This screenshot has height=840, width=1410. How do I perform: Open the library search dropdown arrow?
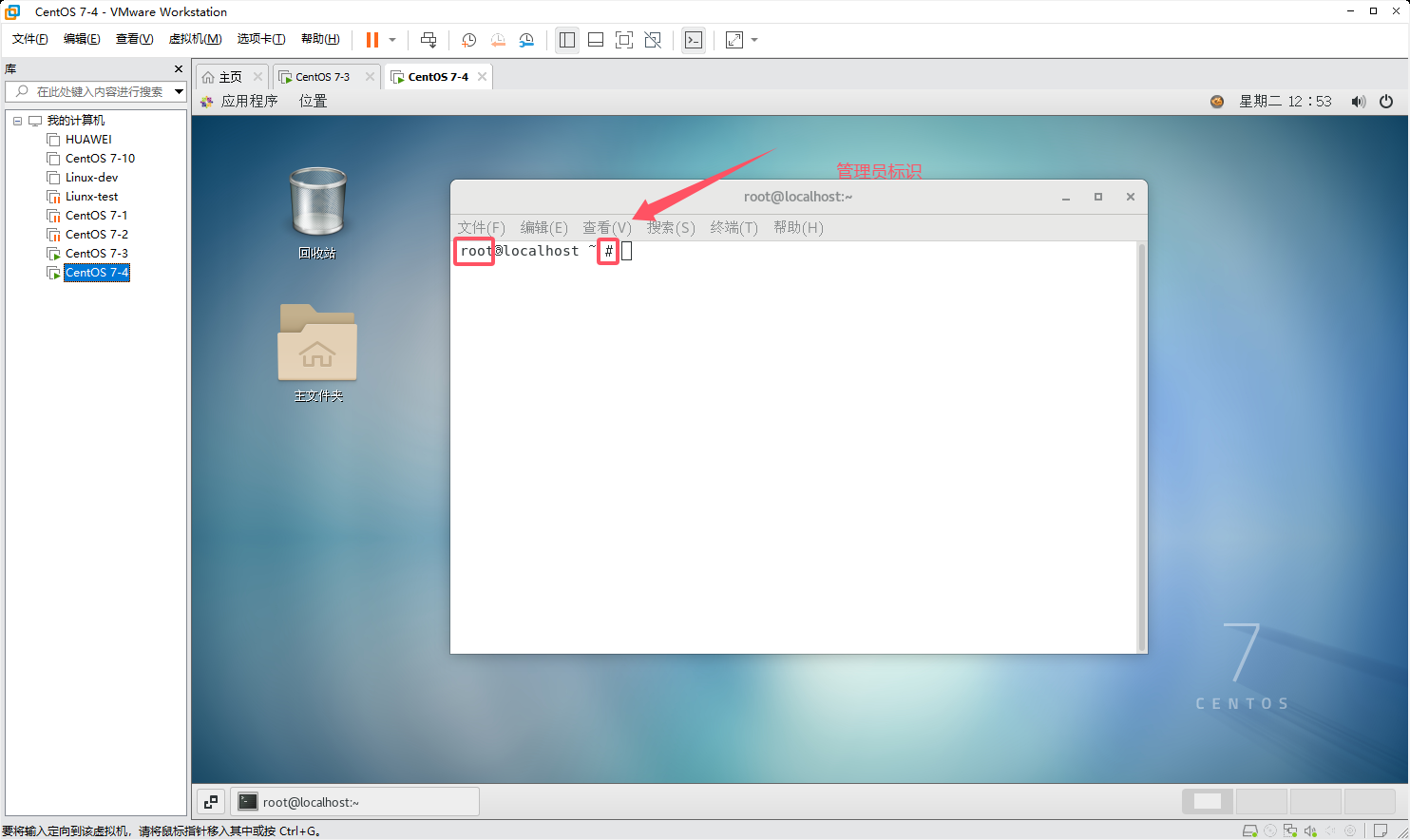click(179, 91)
